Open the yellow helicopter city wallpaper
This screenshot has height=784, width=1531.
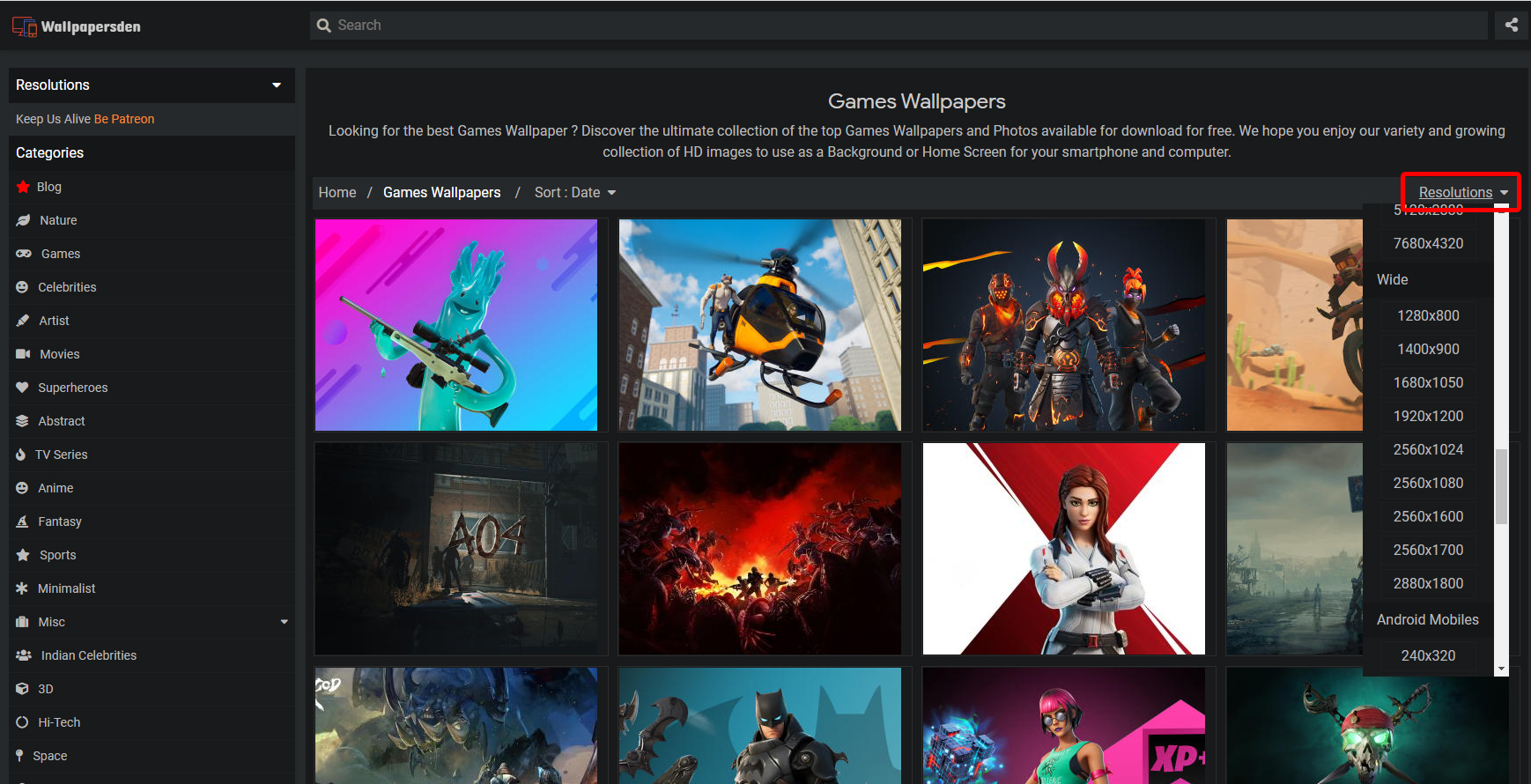tap(760, 325)
